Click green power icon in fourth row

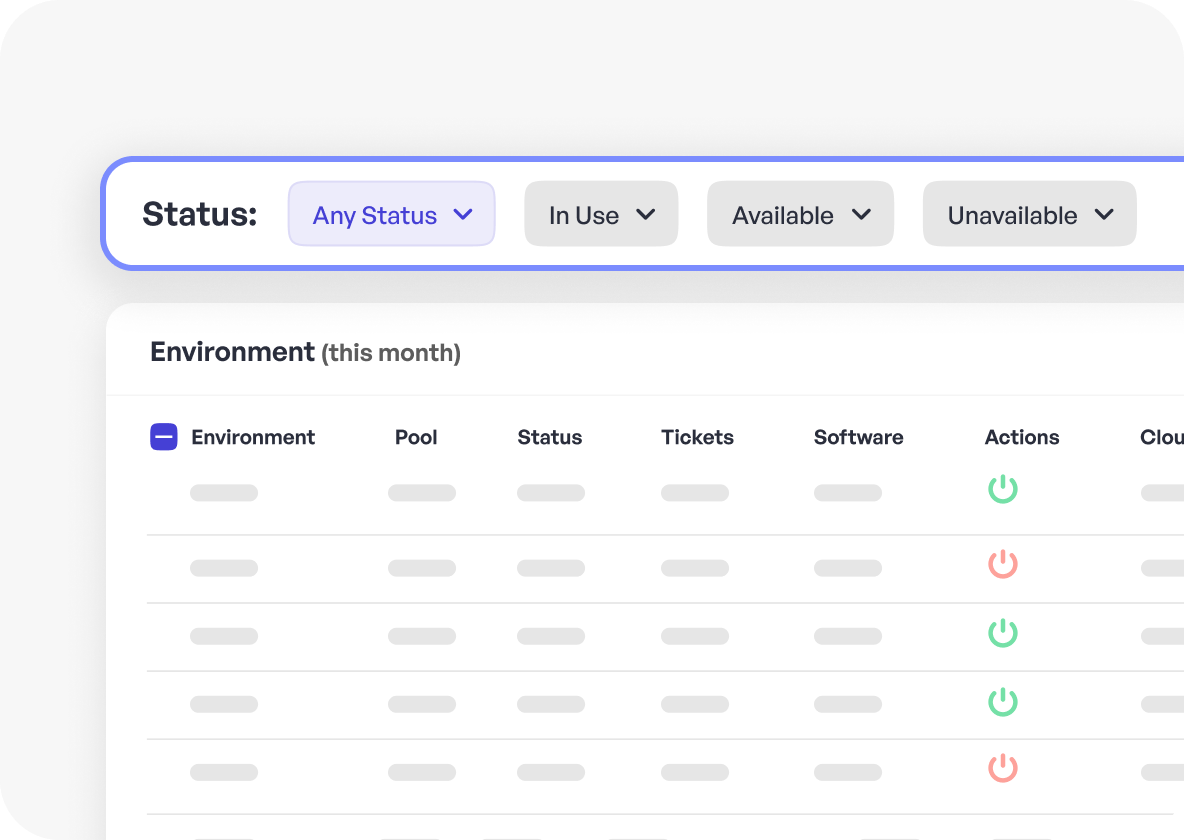pos(1003,702)
